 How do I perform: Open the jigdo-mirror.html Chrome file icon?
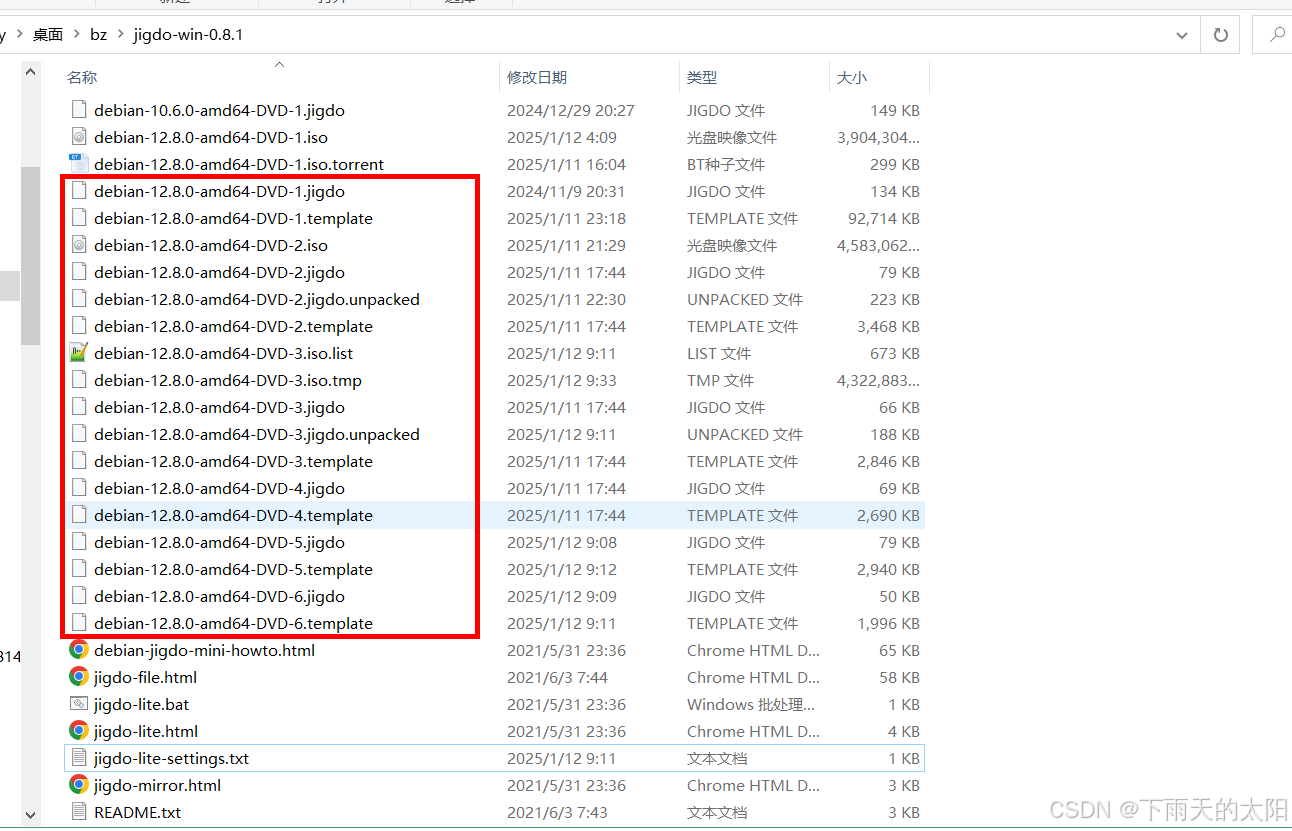click(79, 785)
